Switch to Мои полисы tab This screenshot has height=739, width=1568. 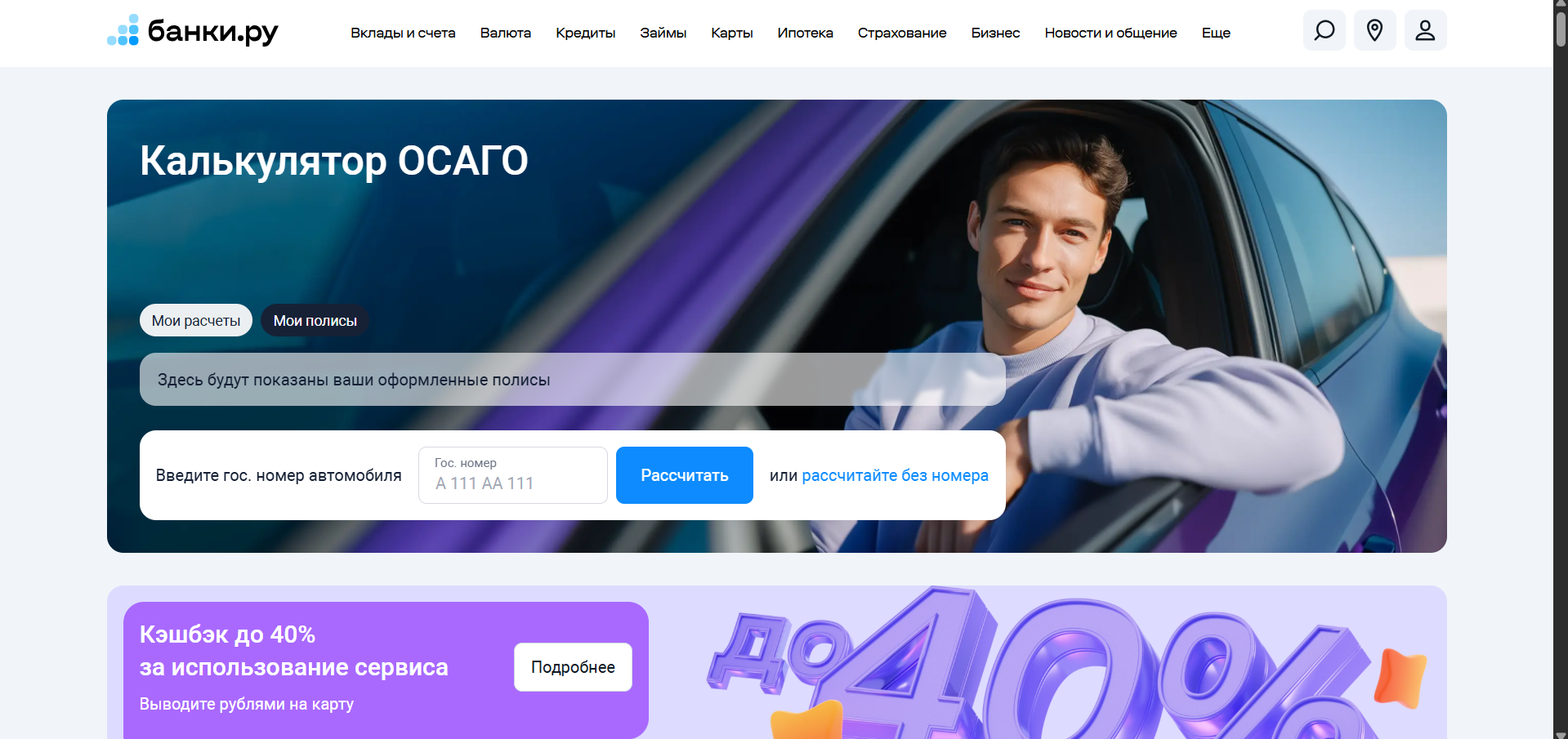pyautogui.click(x=315, y=320)
